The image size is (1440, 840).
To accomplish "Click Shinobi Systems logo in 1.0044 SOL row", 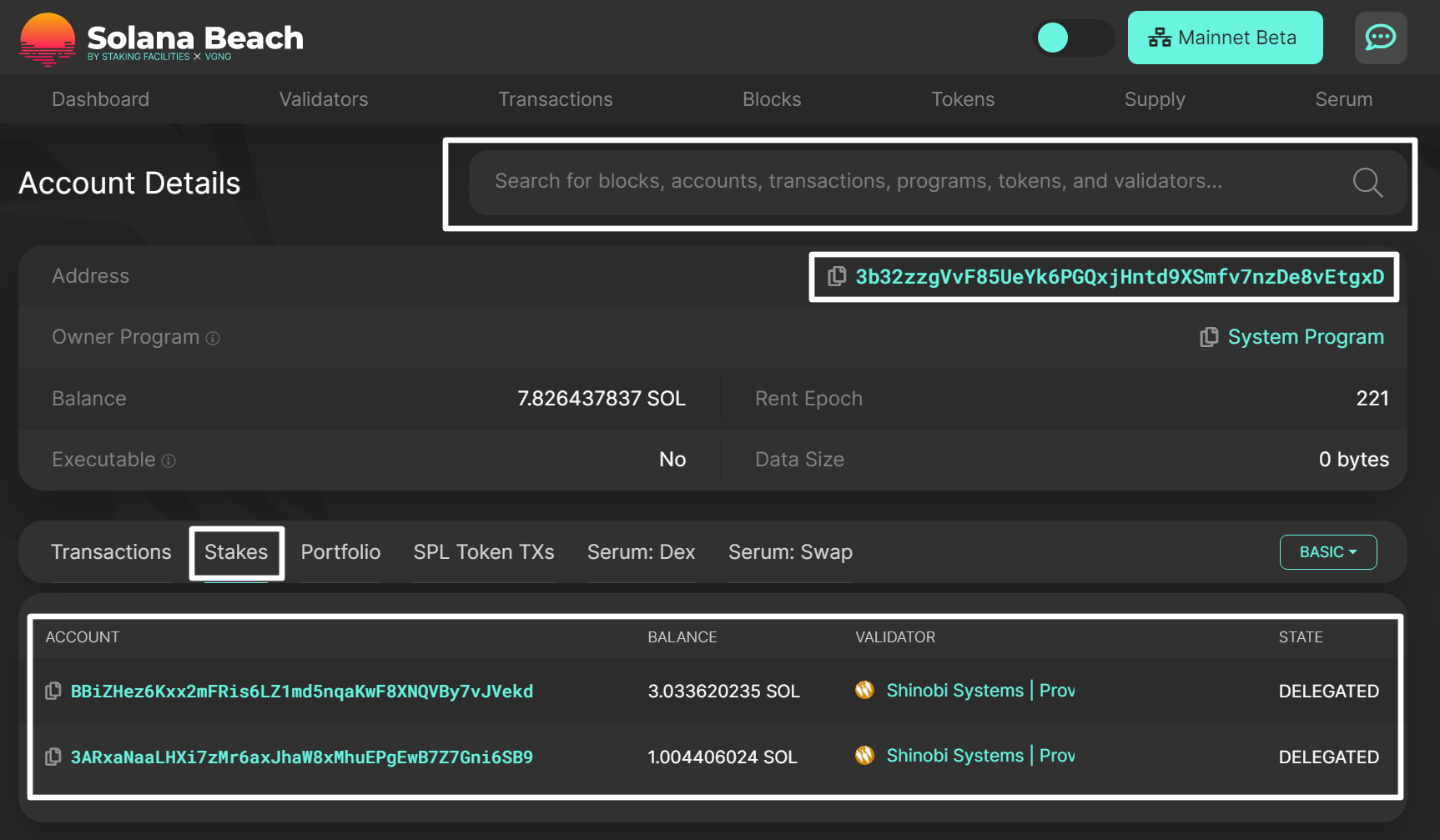I will [864, 755].
